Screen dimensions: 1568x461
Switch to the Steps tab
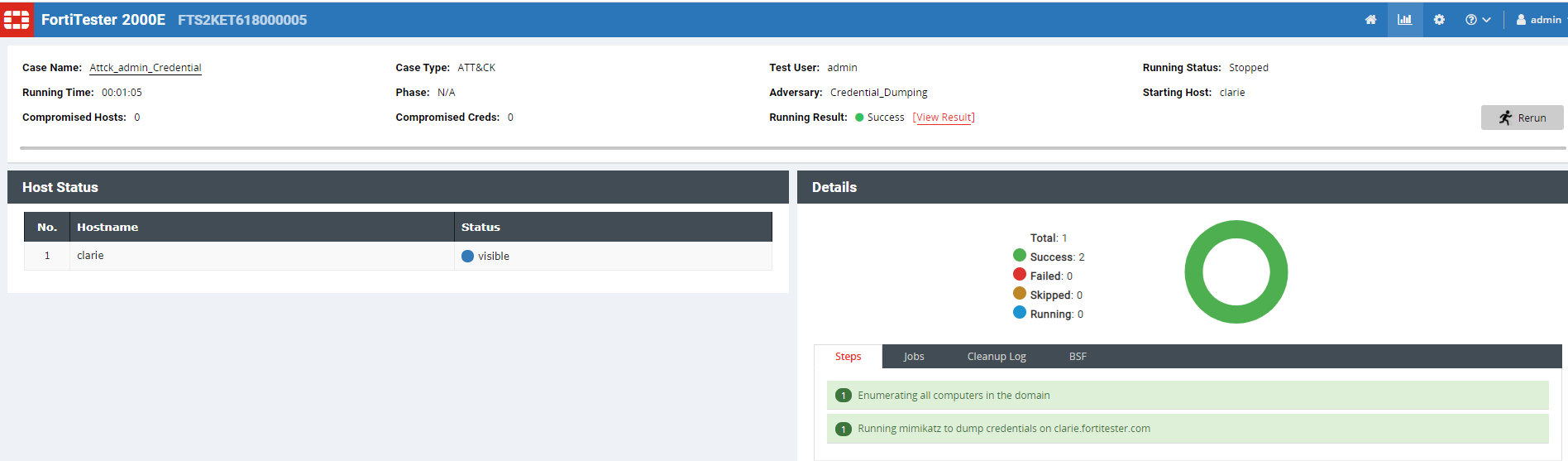(848, 357)
